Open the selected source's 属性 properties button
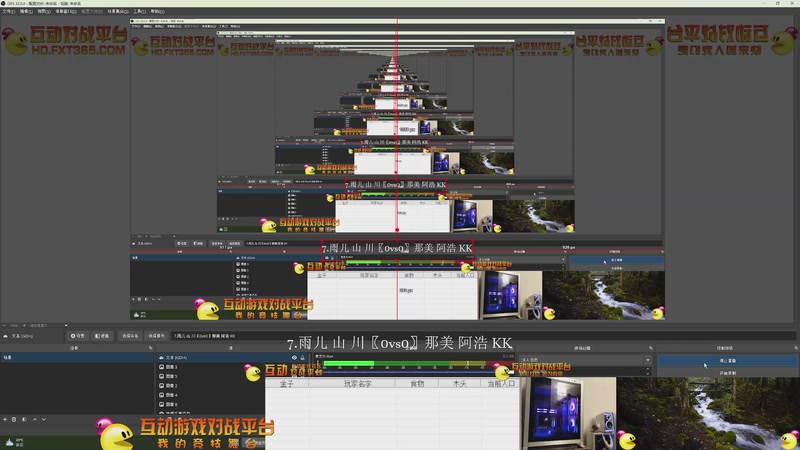Viewport: 800px width, 450px height. coord(78,336)
